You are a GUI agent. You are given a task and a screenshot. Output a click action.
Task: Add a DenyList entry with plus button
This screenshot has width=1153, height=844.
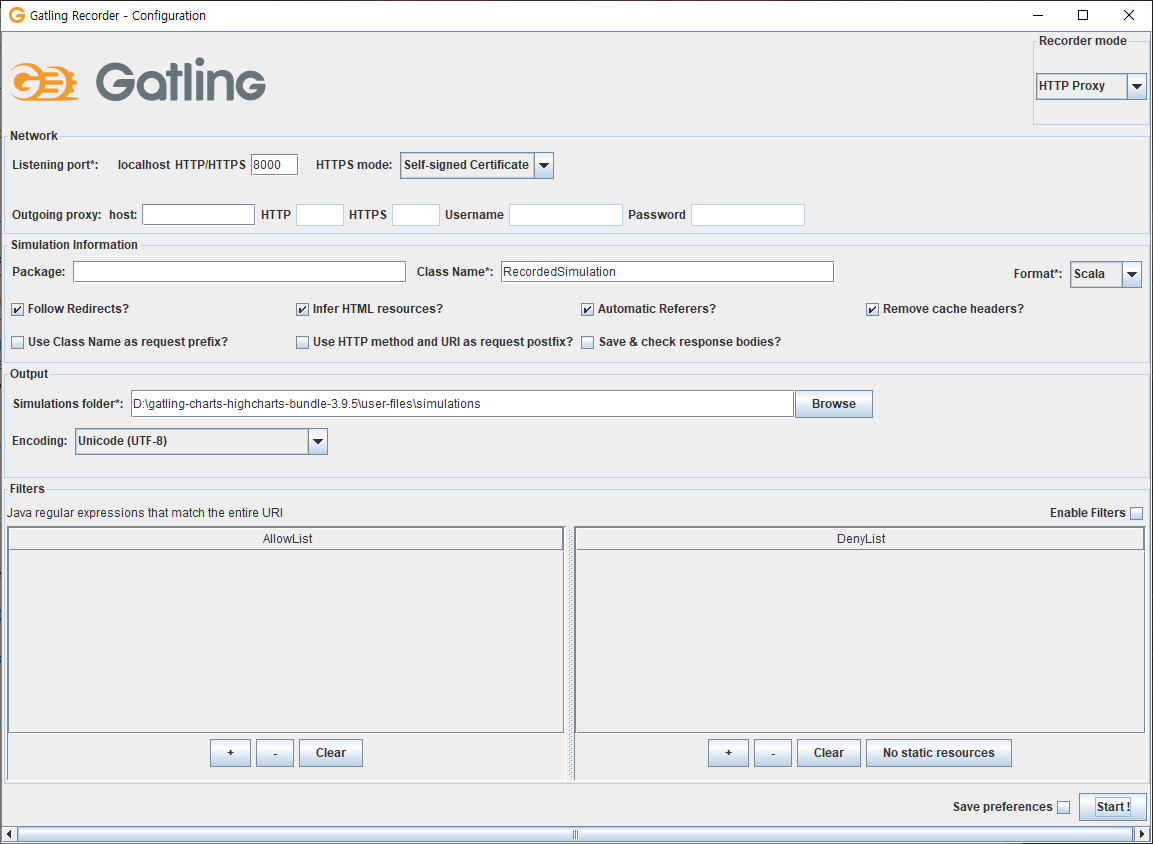[728, 753]
